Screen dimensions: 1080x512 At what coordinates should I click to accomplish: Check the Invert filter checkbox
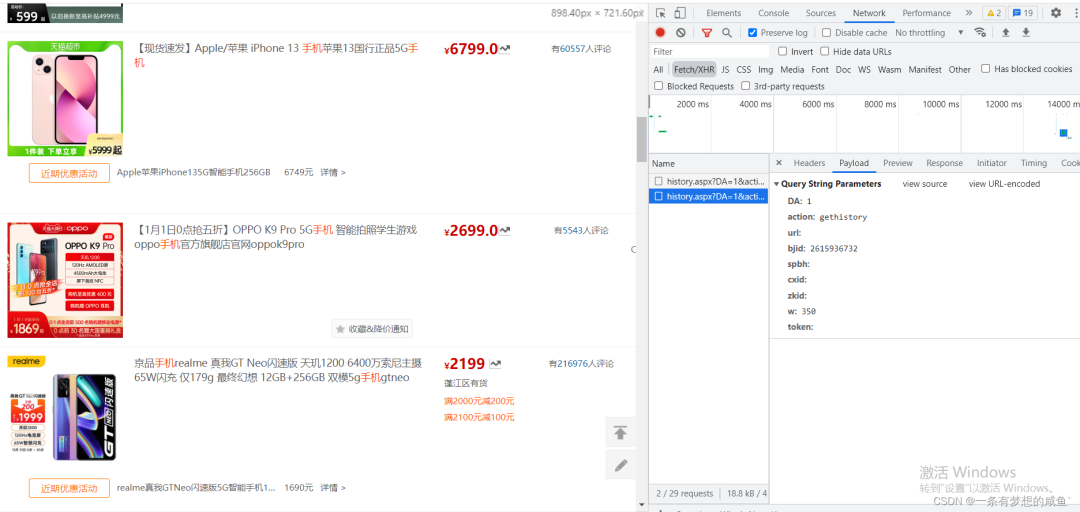click(782, 51)
